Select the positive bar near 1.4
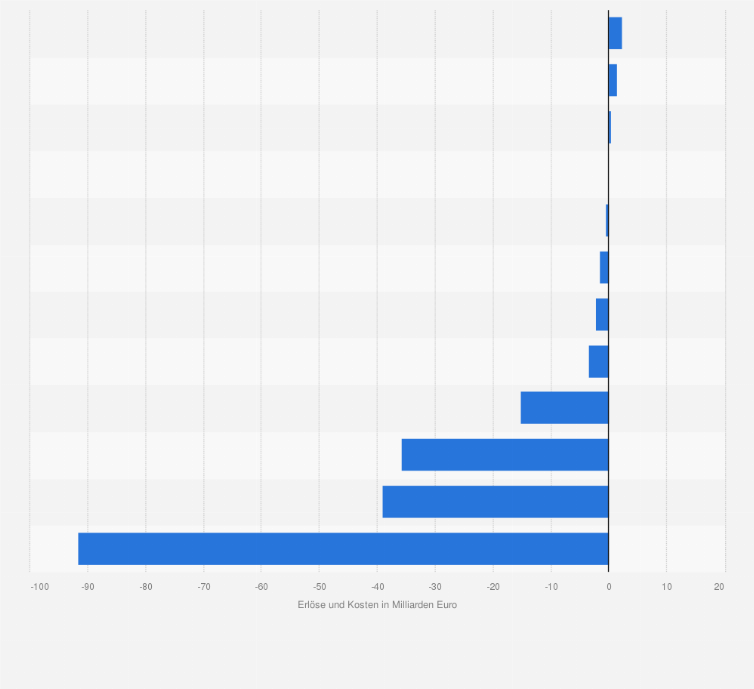Viewport: 754px width, 689px height. tap(613, 80)
